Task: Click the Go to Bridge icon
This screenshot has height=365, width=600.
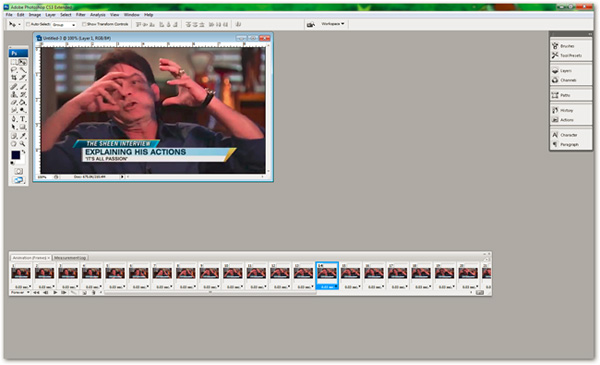Action: (x=311, y=24)
